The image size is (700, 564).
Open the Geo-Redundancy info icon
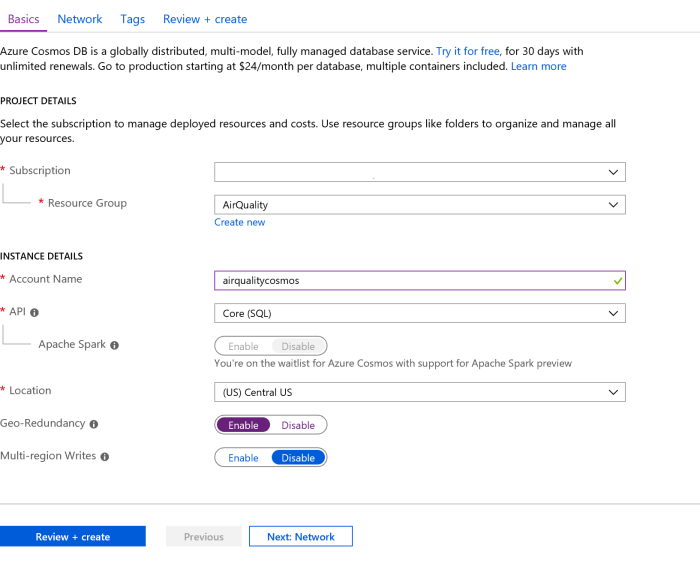pyautogui.click(x=94, y=424)
